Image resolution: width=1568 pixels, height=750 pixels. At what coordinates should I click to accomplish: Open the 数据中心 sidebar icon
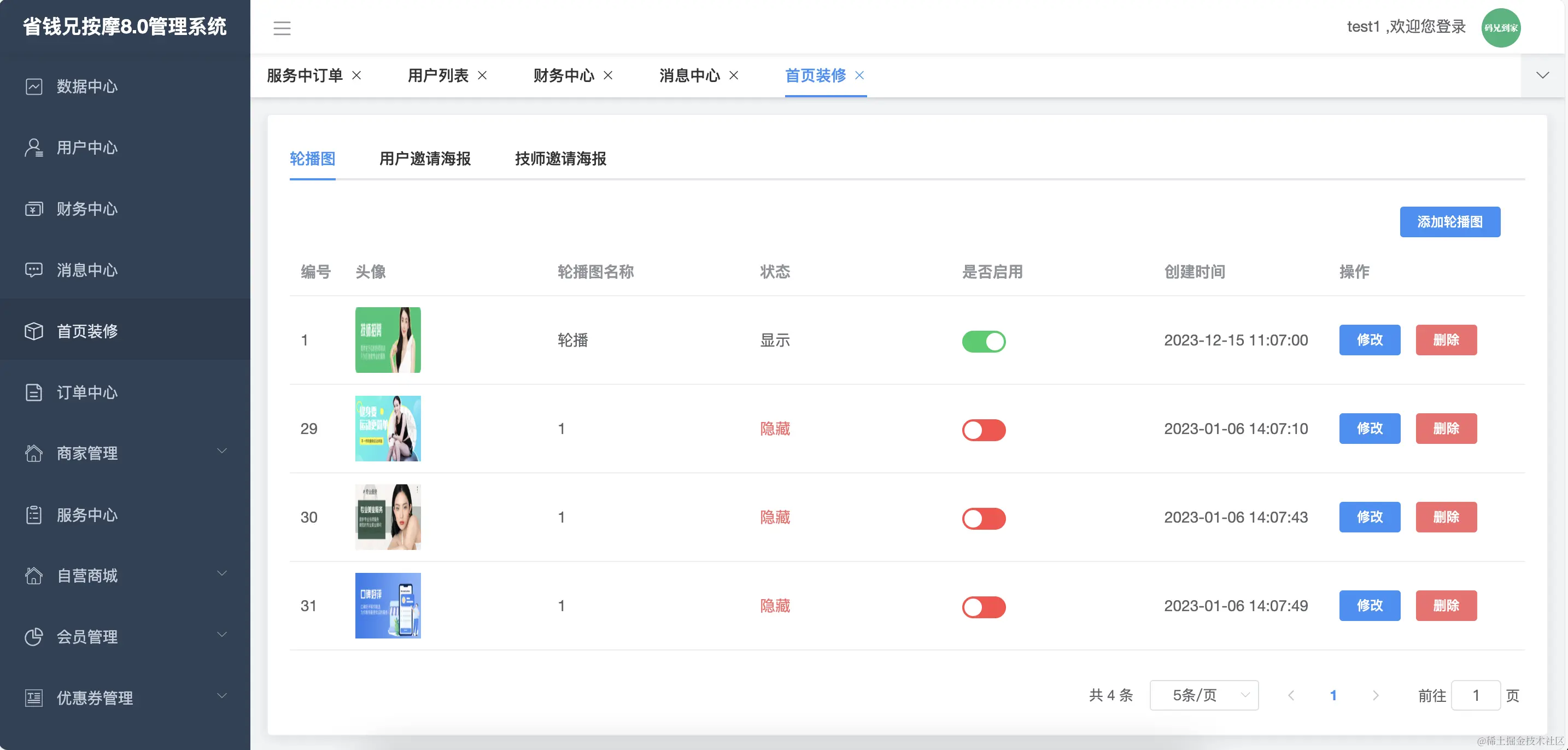[33, 86]
